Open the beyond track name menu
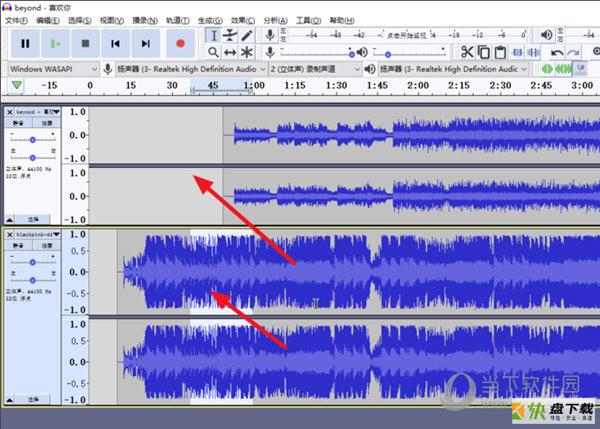The height and width of the screenshot is (429, 600). point(38,112)
